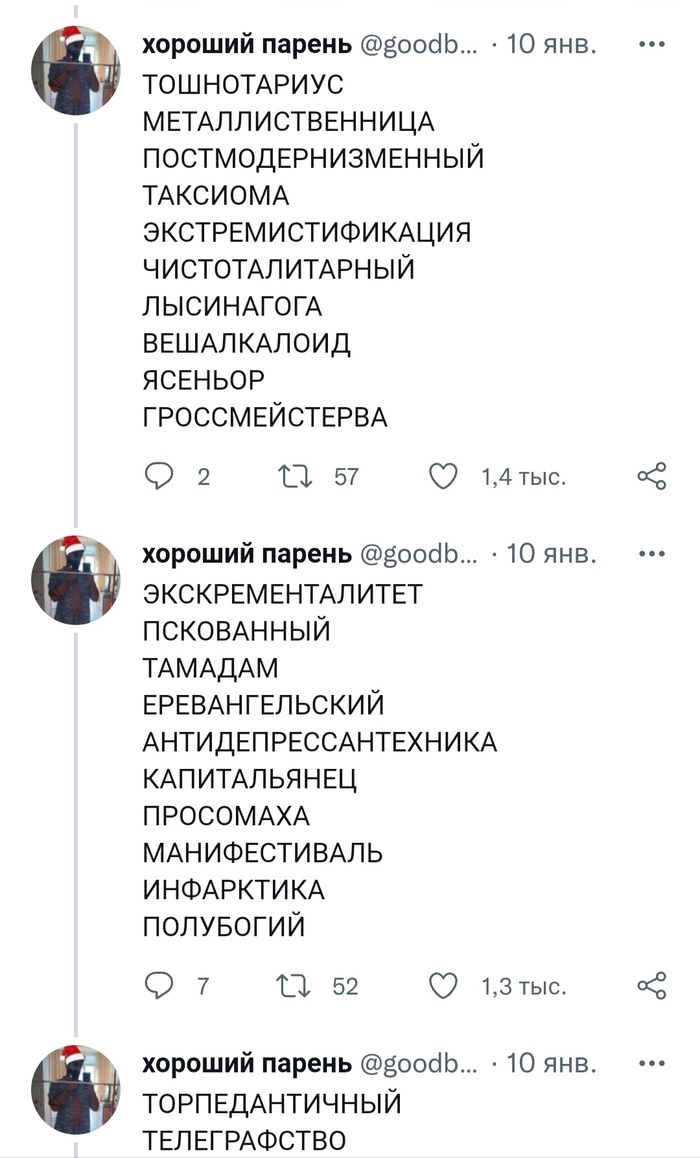Click the 10 янв. date on third tweet
Screen dimensions: 700x1158
pyautogui.click(x=552, y=1063)
